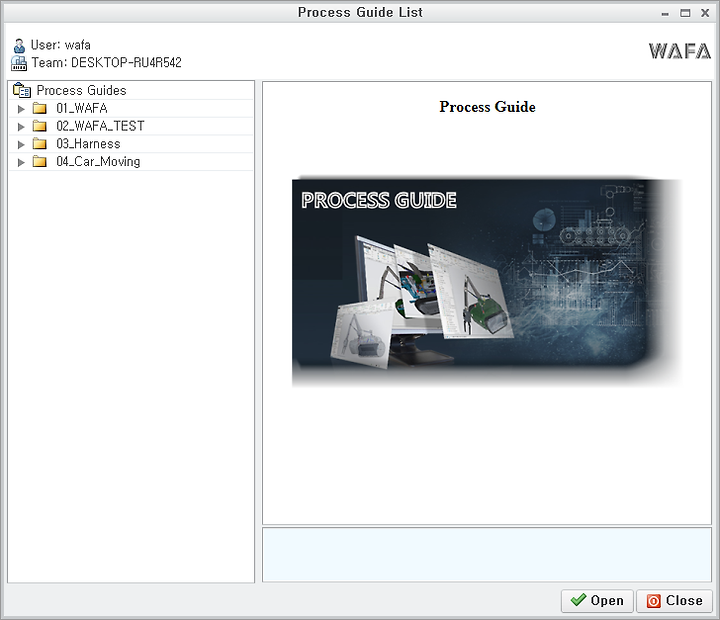This screenshot has height=620, width=720.
Task: Close window using title bar X
Action: tap(705, 13)
